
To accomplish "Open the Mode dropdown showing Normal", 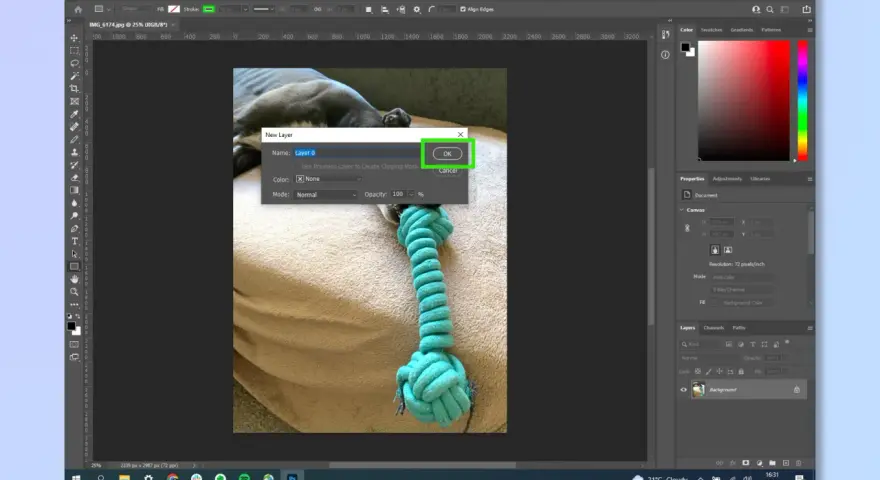I will (x=326, y=195).
